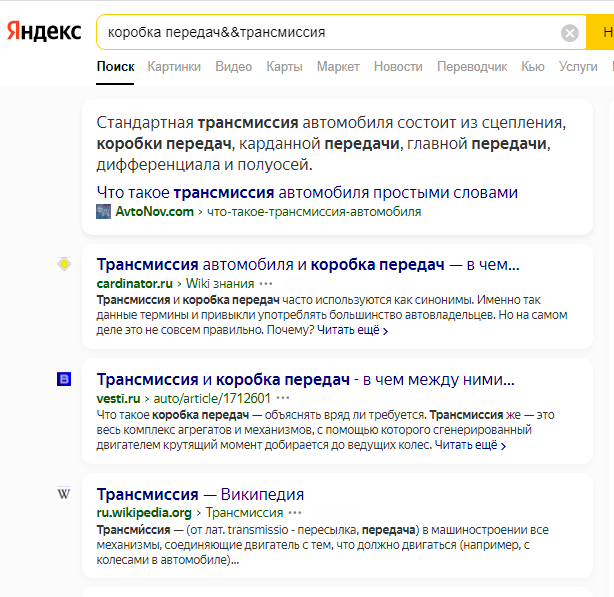Open the Трансмиссия — Википедия result

(x=200, y=494)
